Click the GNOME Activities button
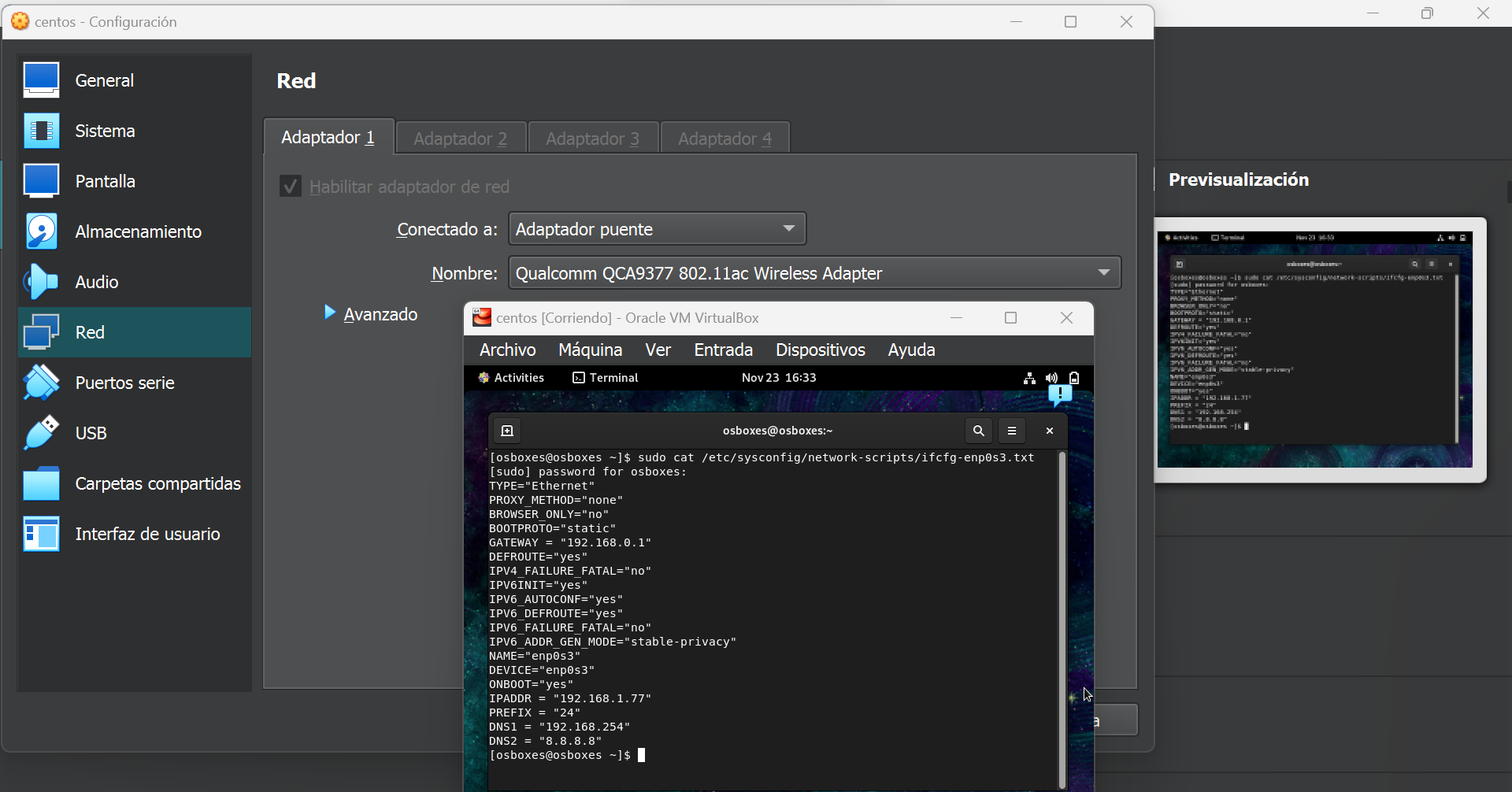1512x792 pixels. coord(511,378)
